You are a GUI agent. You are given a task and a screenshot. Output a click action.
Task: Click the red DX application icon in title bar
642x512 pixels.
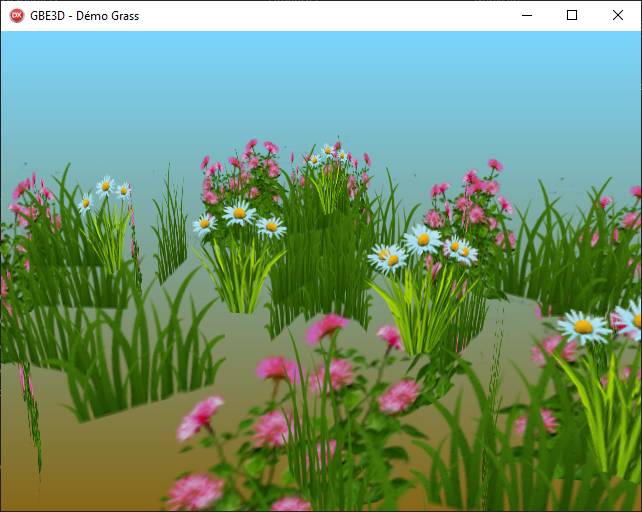click(x=17, y=15)
